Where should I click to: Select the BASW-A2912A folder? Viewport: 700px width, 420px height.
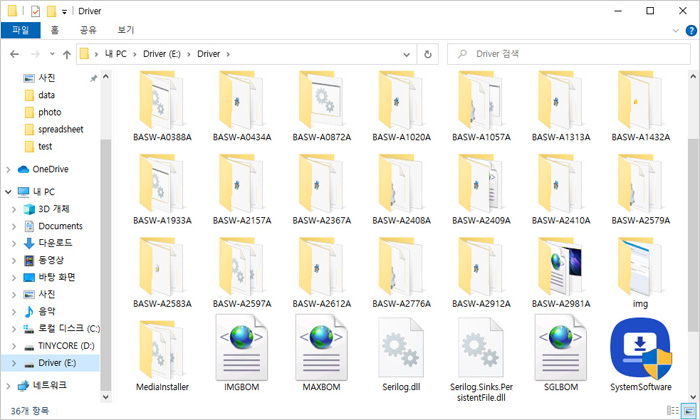pos(481,273)
